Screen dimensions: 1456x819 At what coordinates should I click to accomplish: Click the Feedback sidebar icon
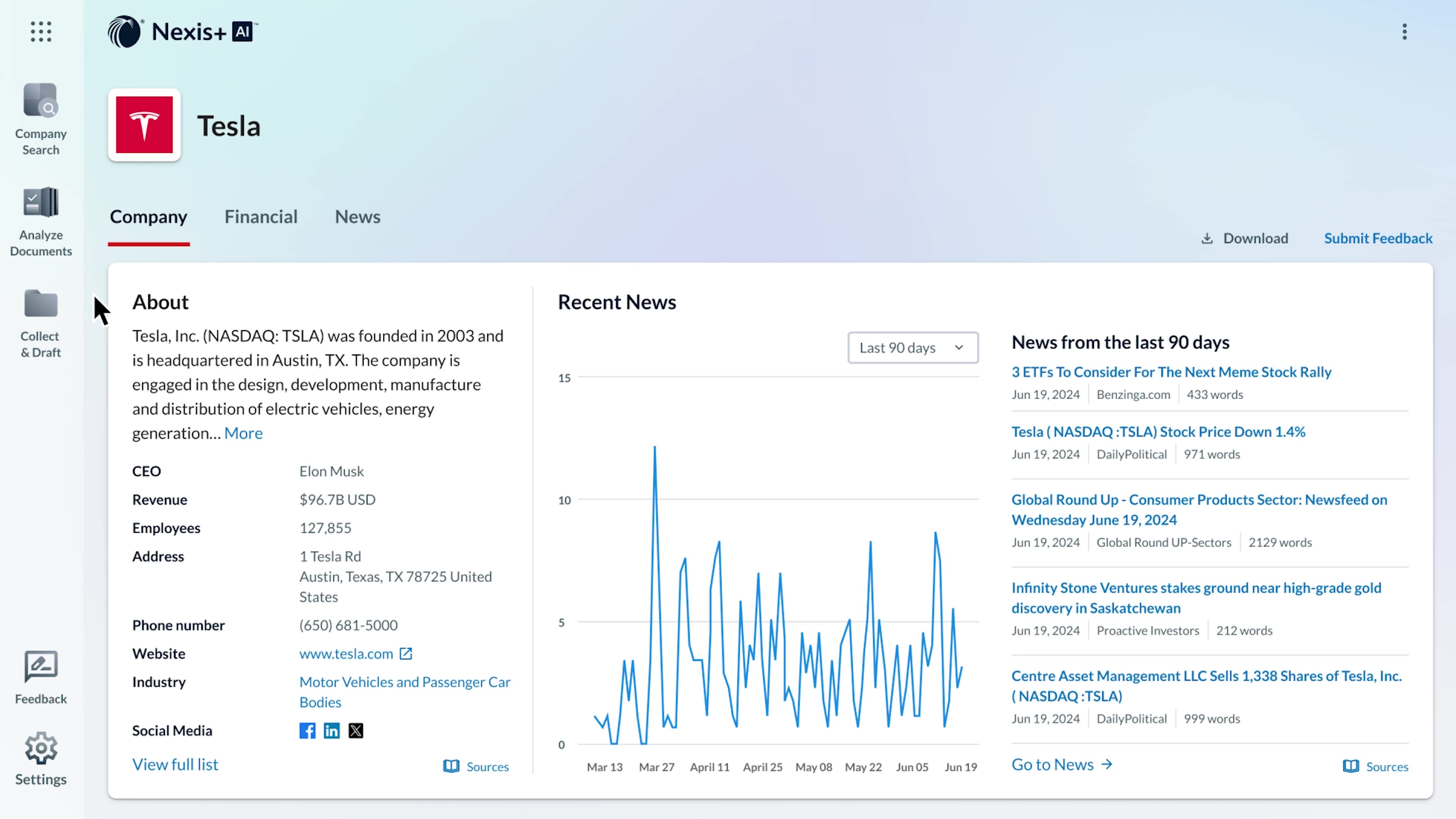pyautogui.click(x=41, y=676)
